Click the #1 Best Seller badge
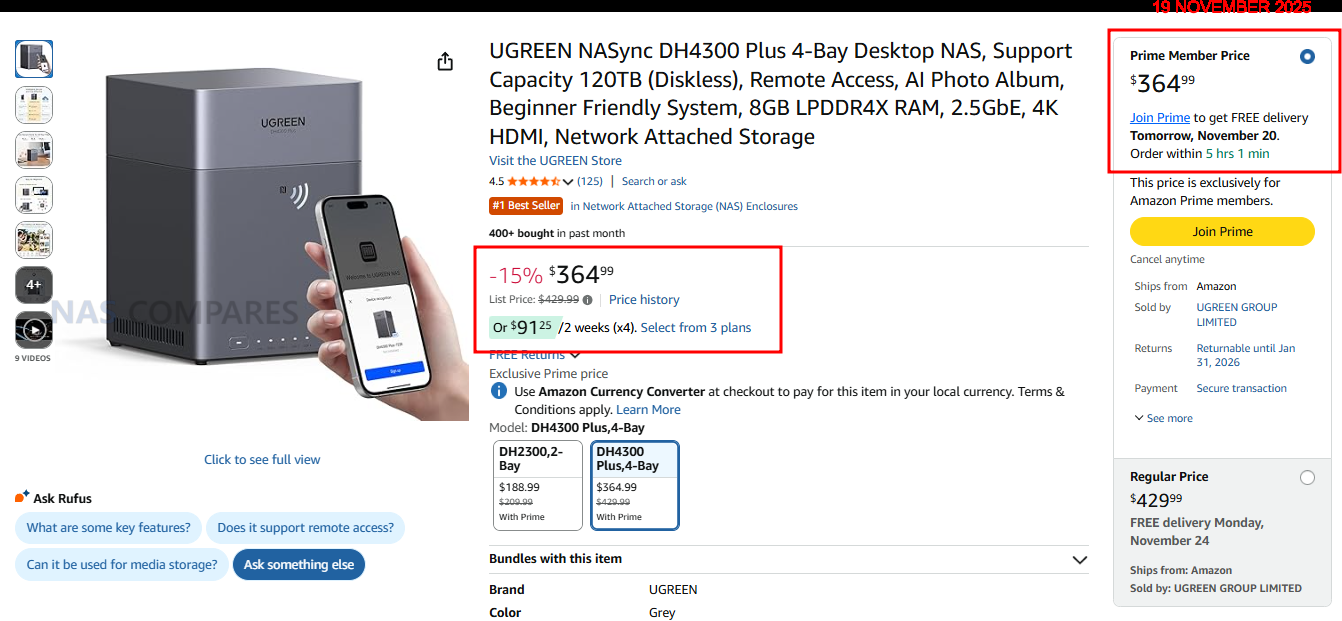 526,206
